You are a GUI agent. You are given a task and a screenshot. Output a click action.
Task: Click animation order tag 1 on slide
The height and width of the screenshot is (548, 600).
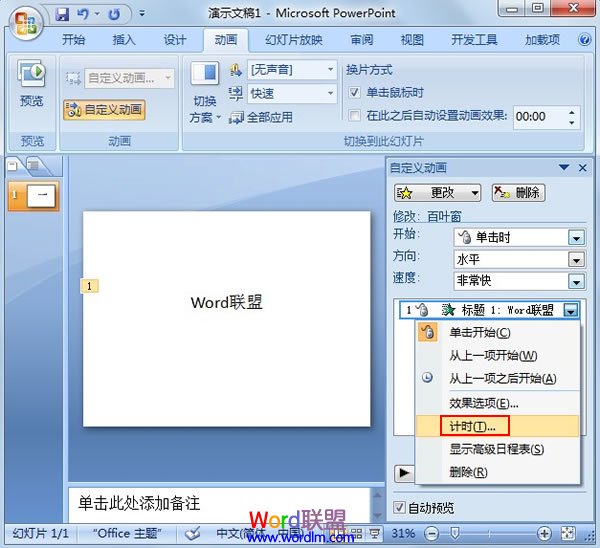(89, 286)
